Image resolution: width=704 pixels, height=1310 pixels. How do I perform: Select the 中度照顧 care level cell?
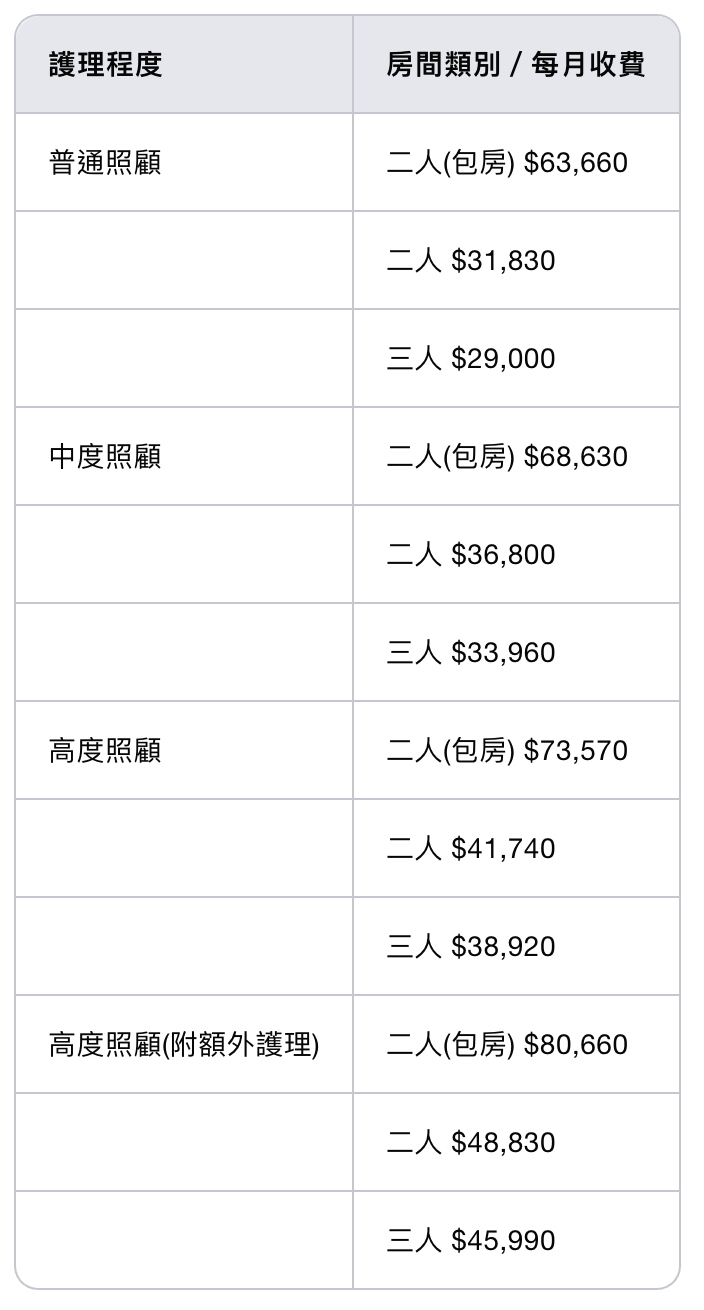coord(105,457)
